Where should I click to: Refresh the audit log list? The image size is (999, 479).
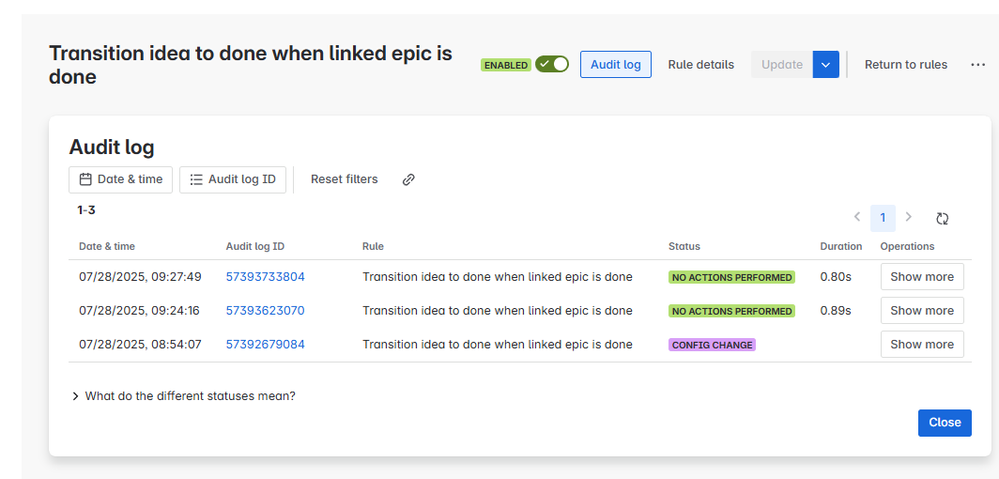tap(942, 218)
